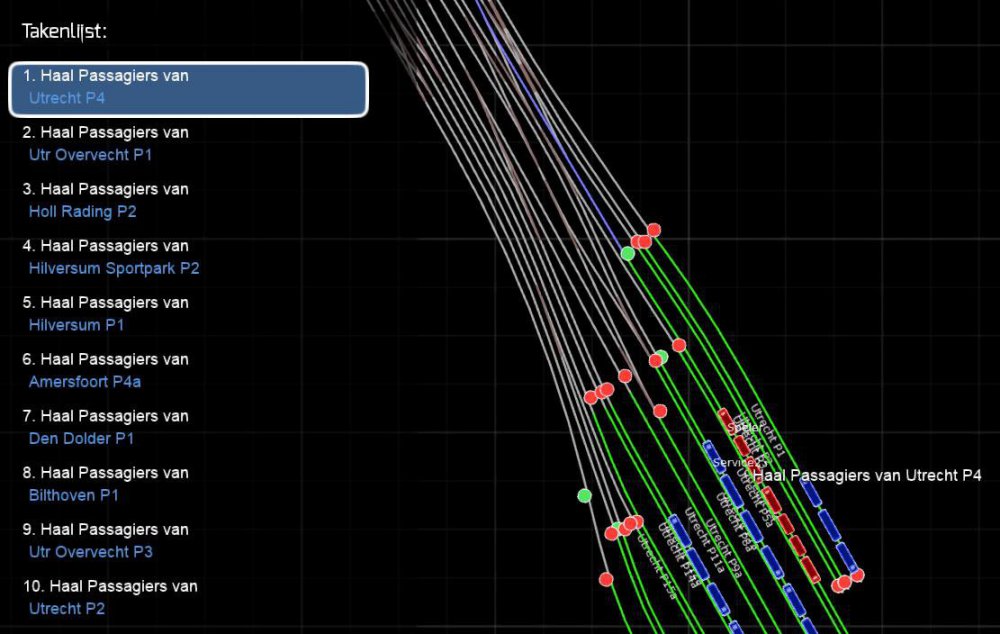Click the Utr Overvecht P1 station link
Screen dimensions: 1000x634
(x=91, y=155)
